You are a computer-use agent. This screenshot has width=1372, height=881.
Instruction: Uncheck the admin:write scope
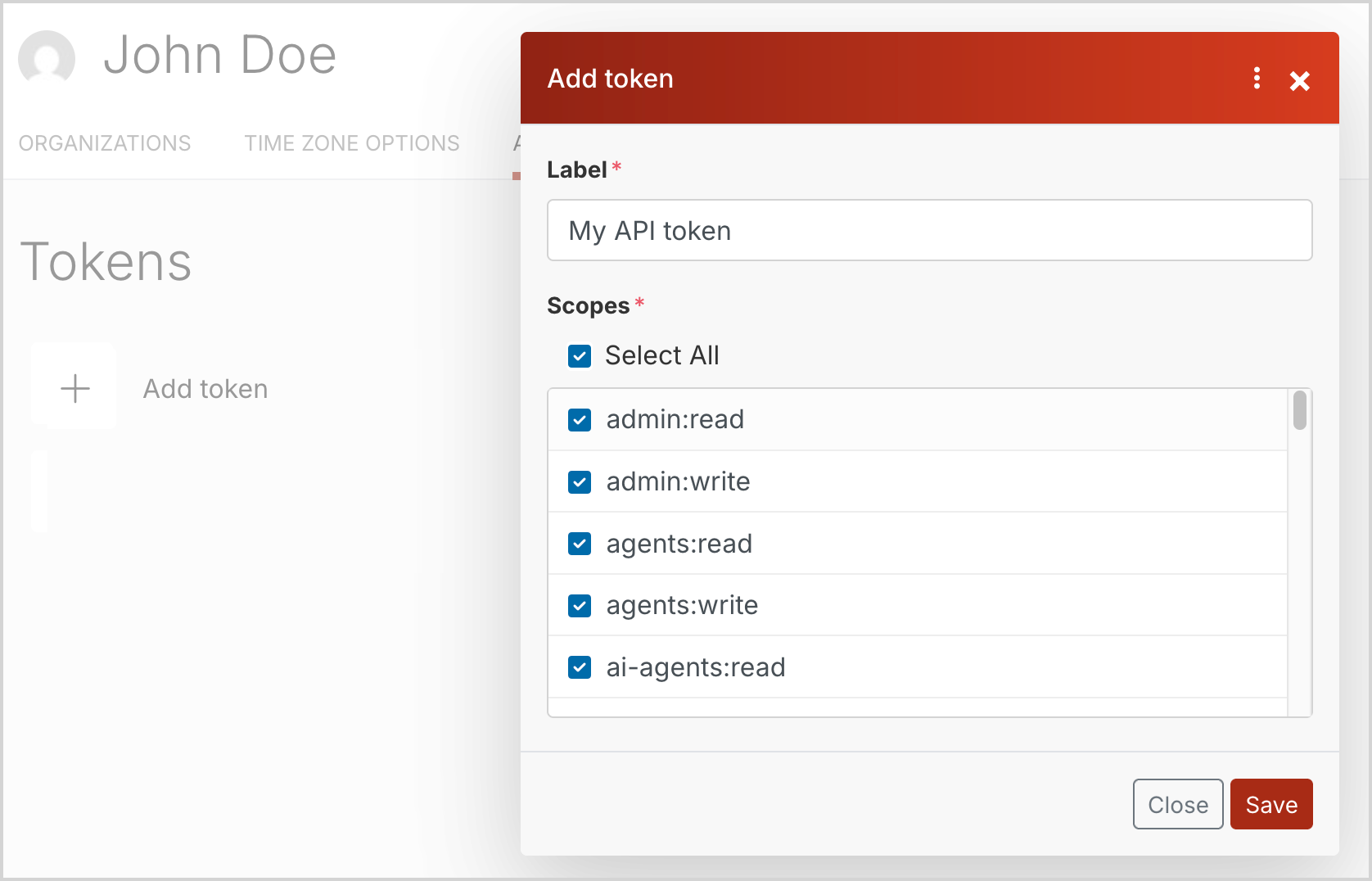tap(580, 482)
